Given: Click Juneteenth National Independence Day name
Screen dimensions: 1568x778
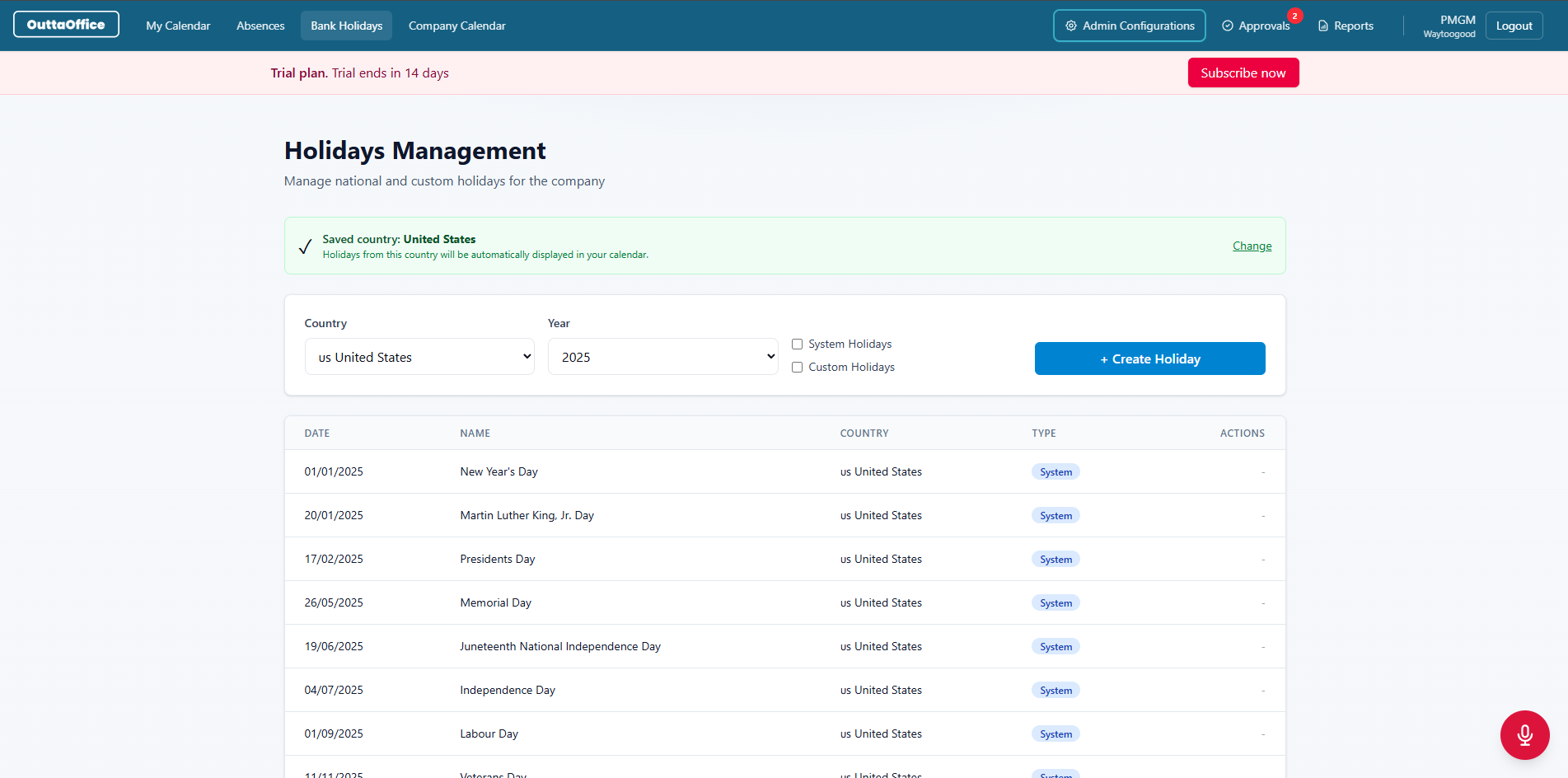Looking at the screenshot, I should 560,646.
